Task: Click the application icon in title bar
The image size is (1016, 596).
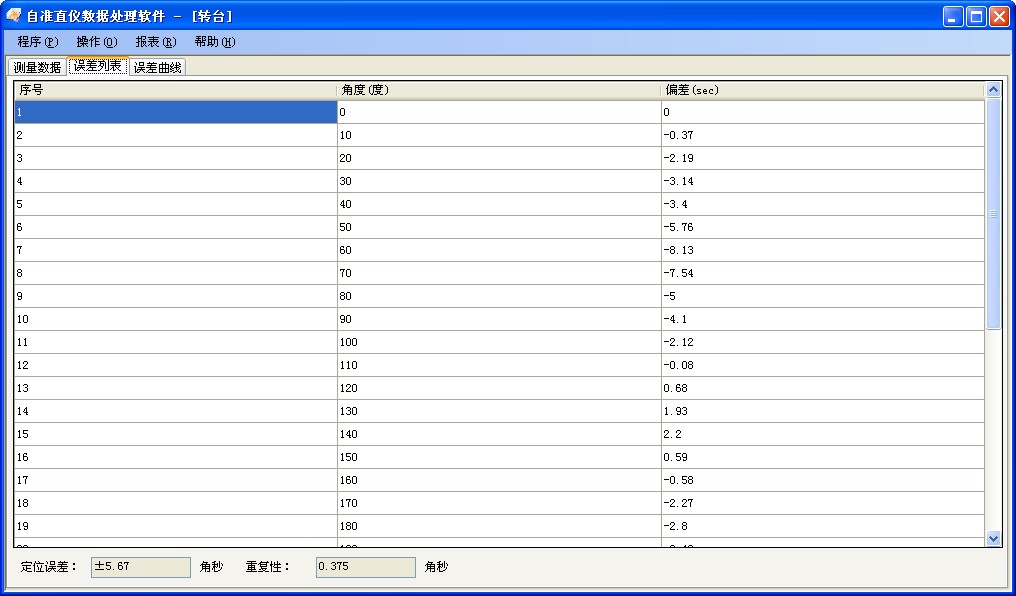Action: click(x=14, y=16)
